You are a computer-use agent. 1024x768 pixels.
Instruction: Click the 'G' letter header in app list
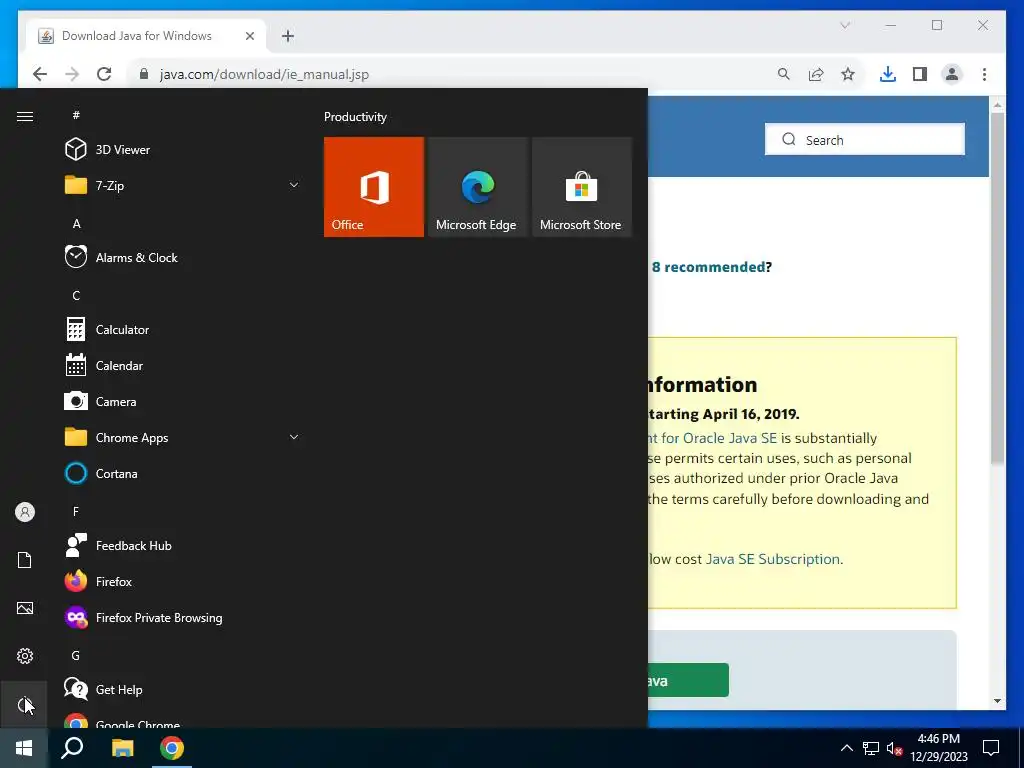(76, 656)
